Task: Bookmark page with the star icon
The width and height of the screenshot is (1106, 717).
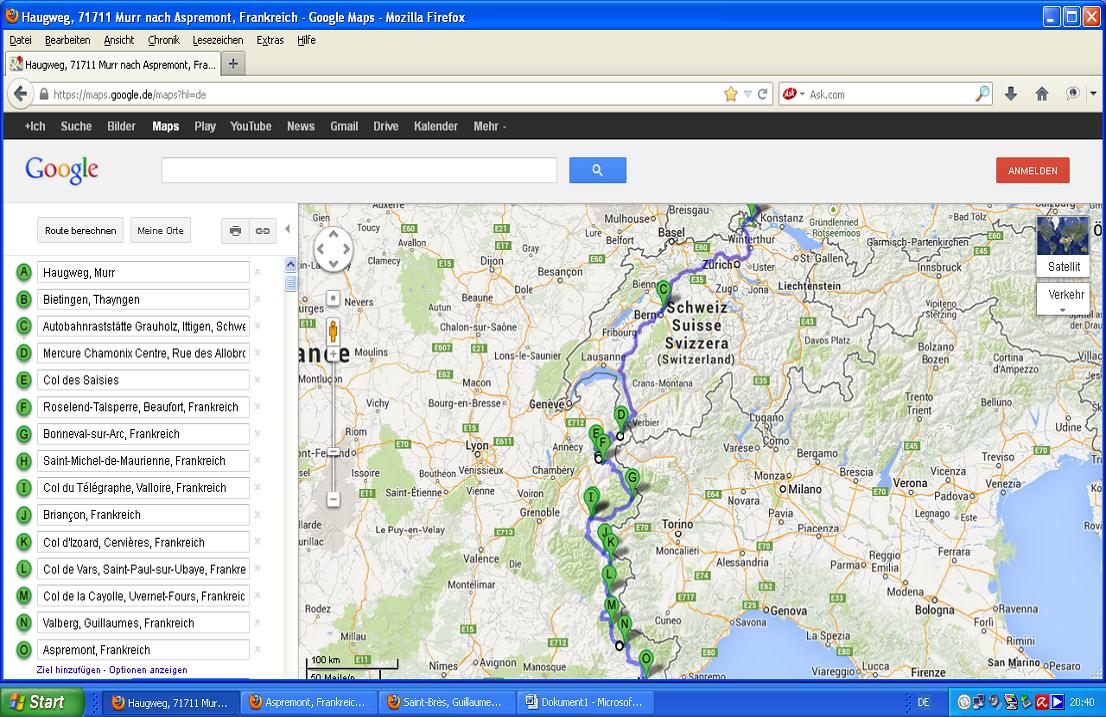Action: click(x=731, y=94)
